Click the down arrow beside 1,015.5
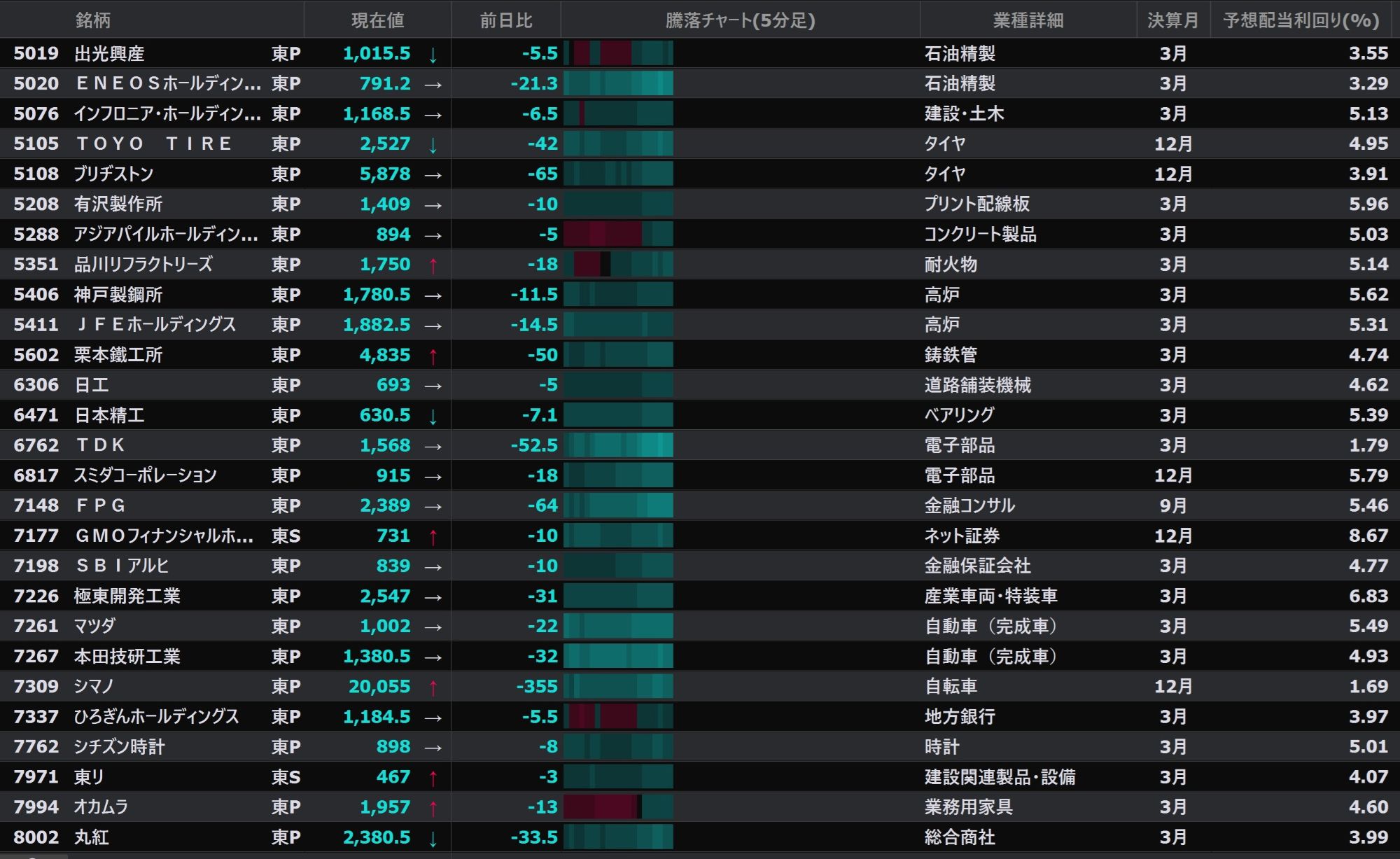The image size is (1400, 859). click(x=433, y=54)
